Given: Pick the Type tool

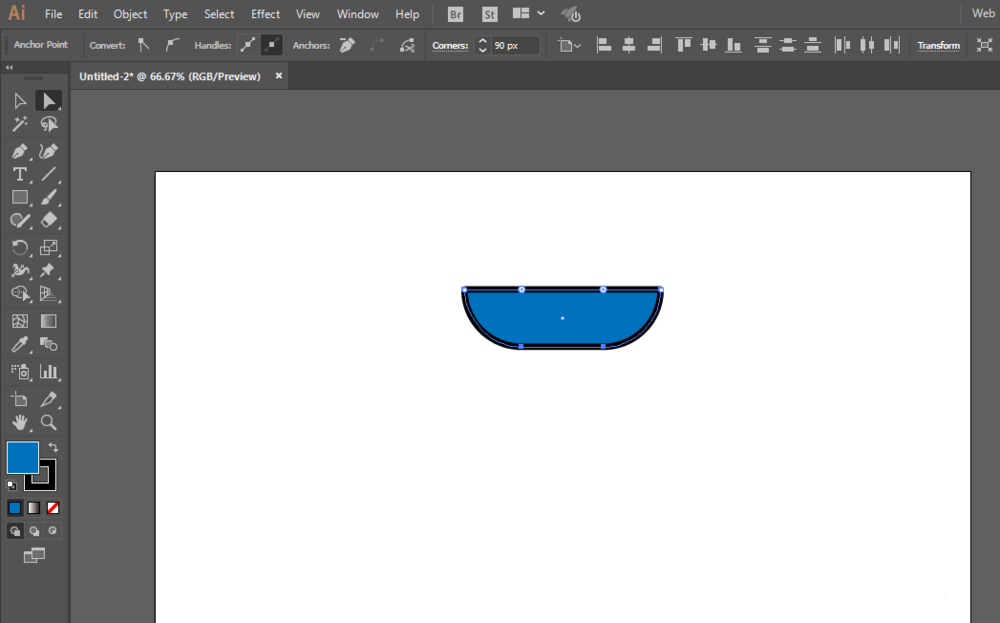Looking at the screenshot, I should (20, 174).
